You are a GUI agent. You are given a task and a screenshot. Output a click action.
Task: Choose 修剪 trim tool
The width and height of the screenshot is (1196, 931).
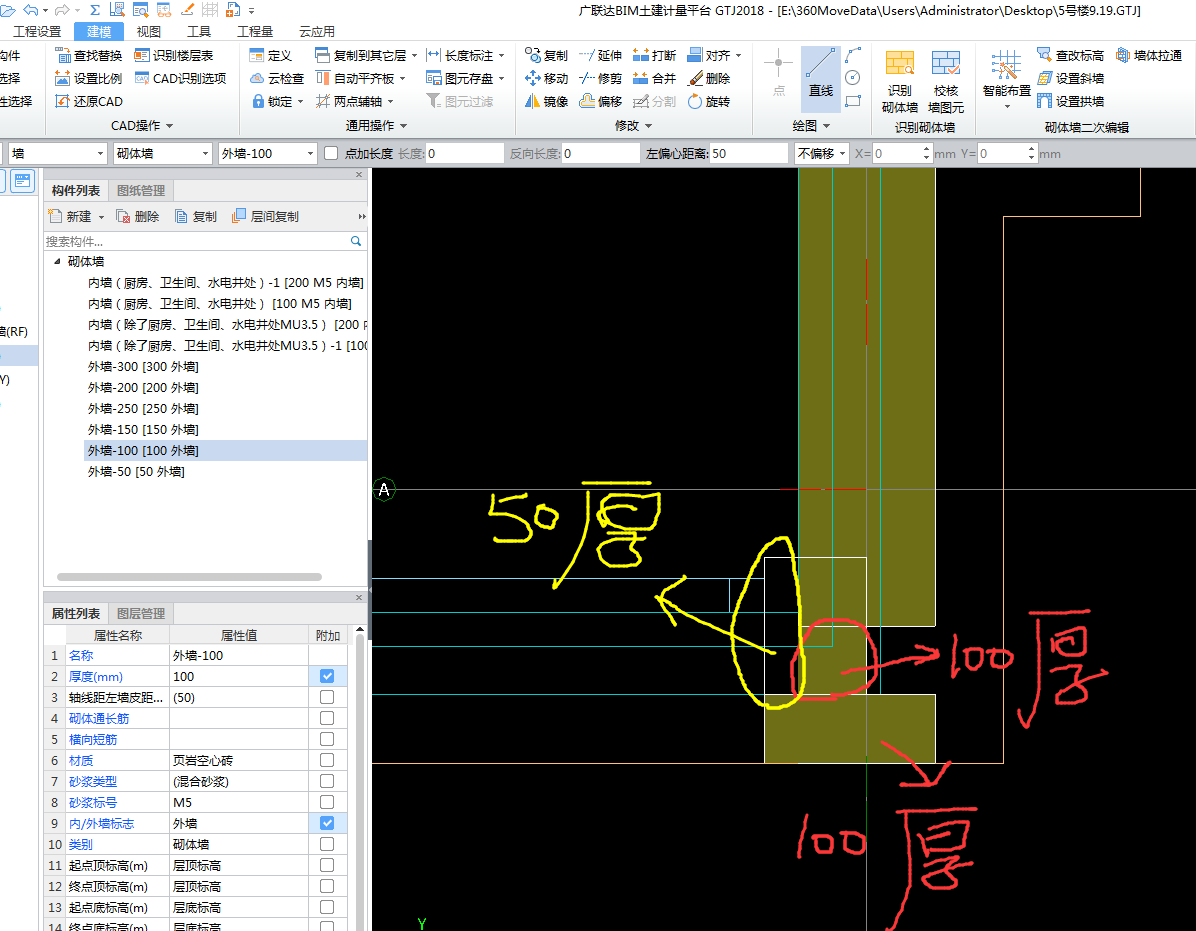point(600,79)
